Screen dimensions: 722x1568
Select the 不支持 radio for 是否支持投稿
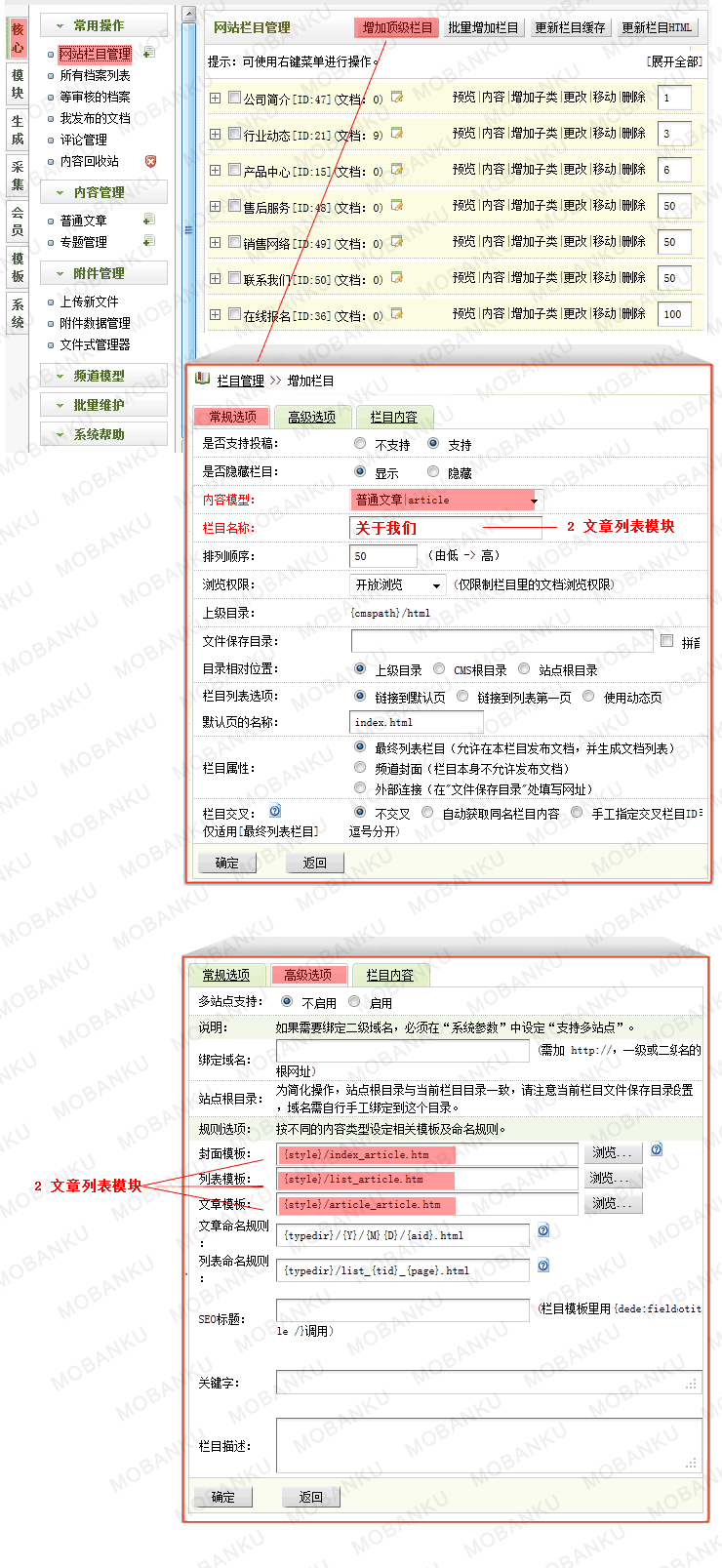click(360, 443)
